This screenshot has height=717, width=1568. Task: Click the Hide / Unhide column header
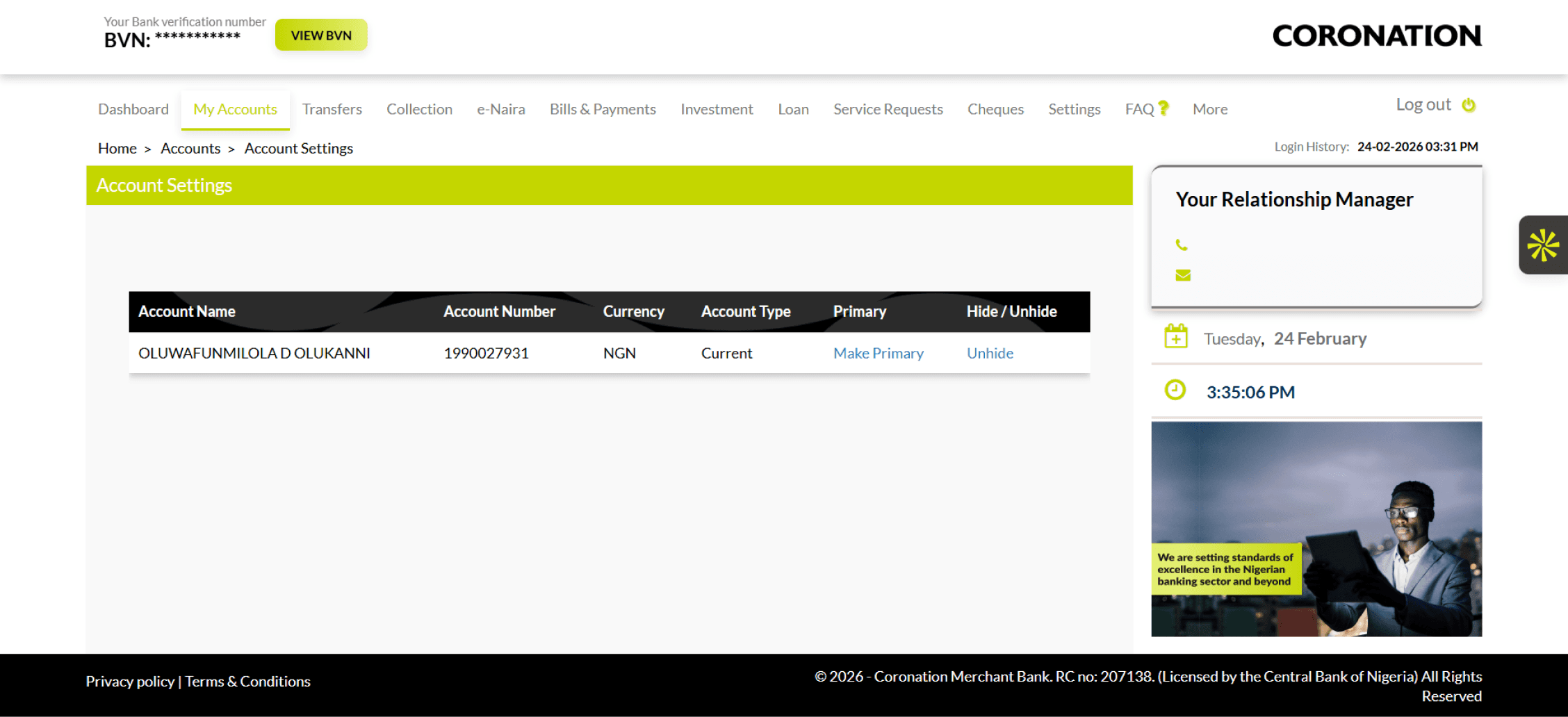pyautogui.click(x=1011, y=311)
